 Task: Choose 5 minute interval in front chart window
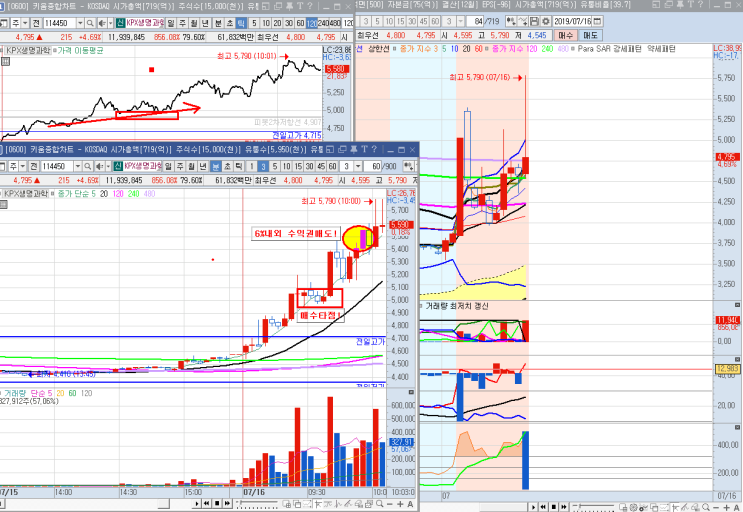[x=275, y=166]
